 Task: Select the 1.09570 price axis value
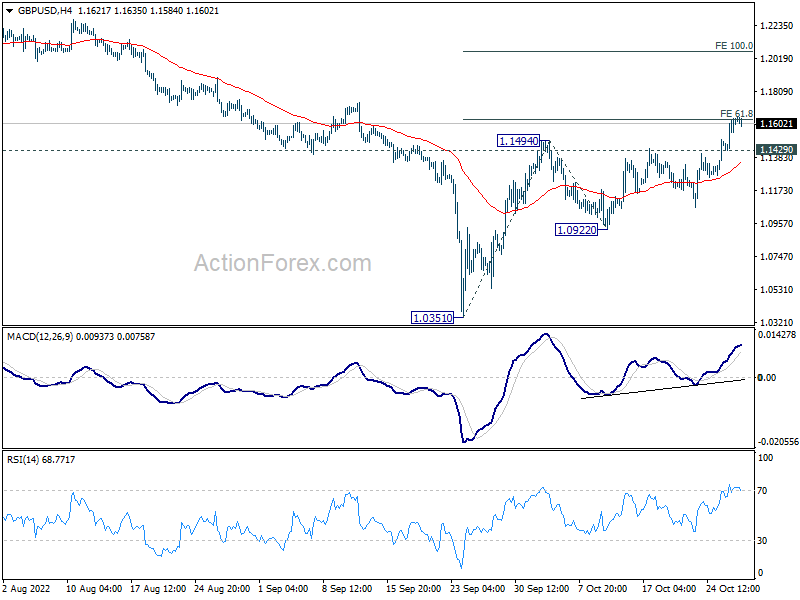777,223
